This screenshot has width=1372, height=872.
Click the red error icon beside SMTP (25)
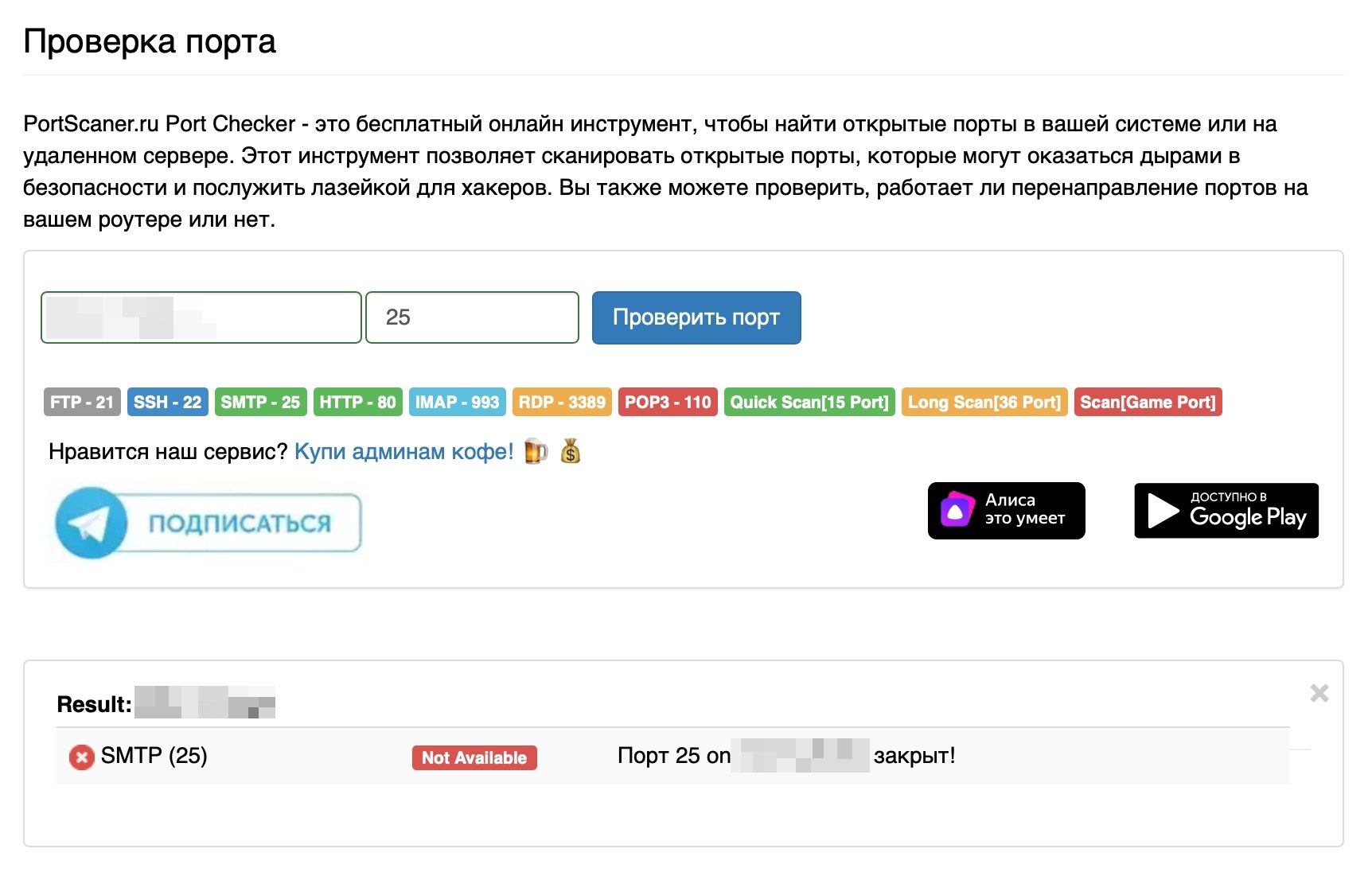coord(81,757)
